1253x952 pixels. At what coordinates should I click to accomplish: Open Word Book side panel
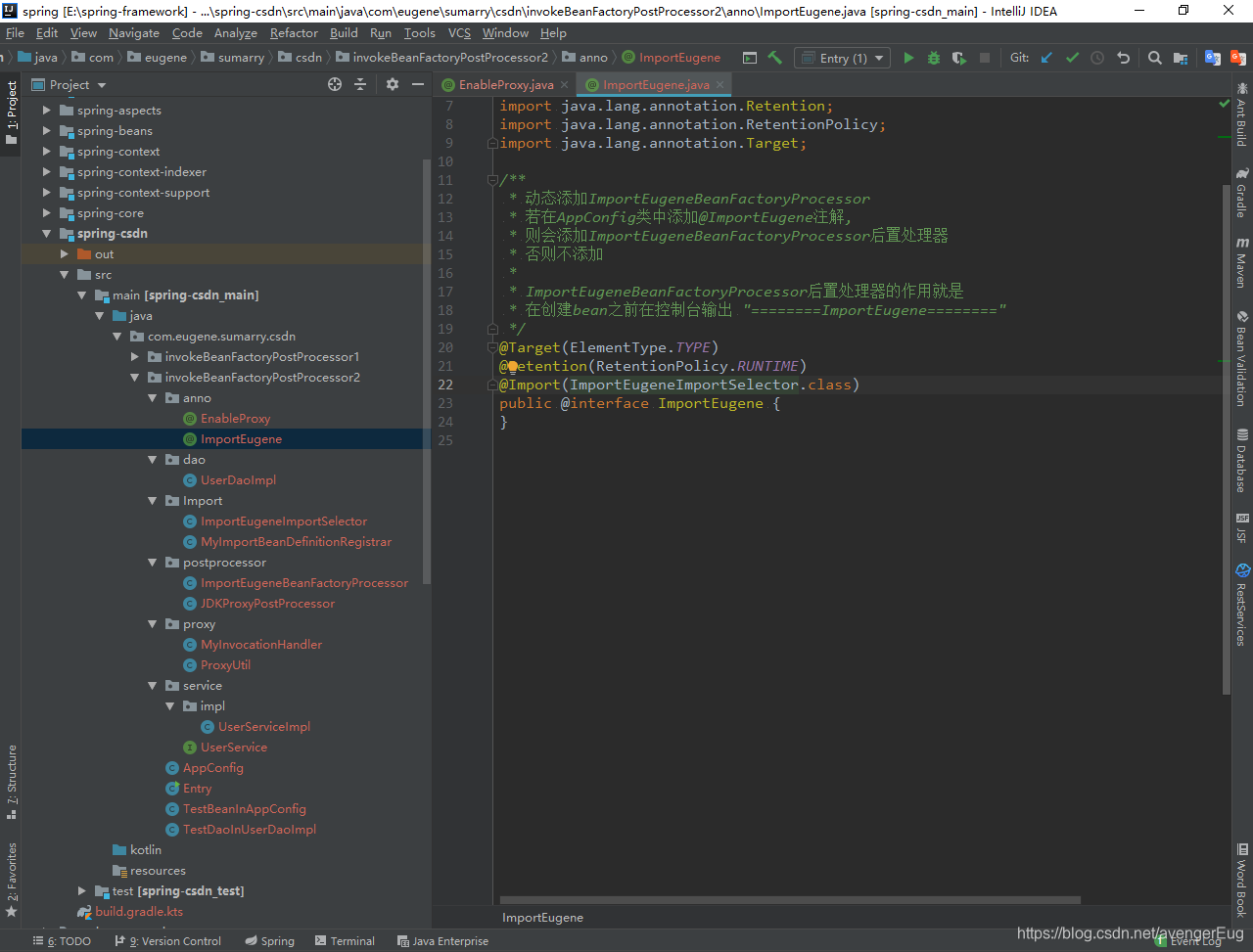coord(1241,879)
